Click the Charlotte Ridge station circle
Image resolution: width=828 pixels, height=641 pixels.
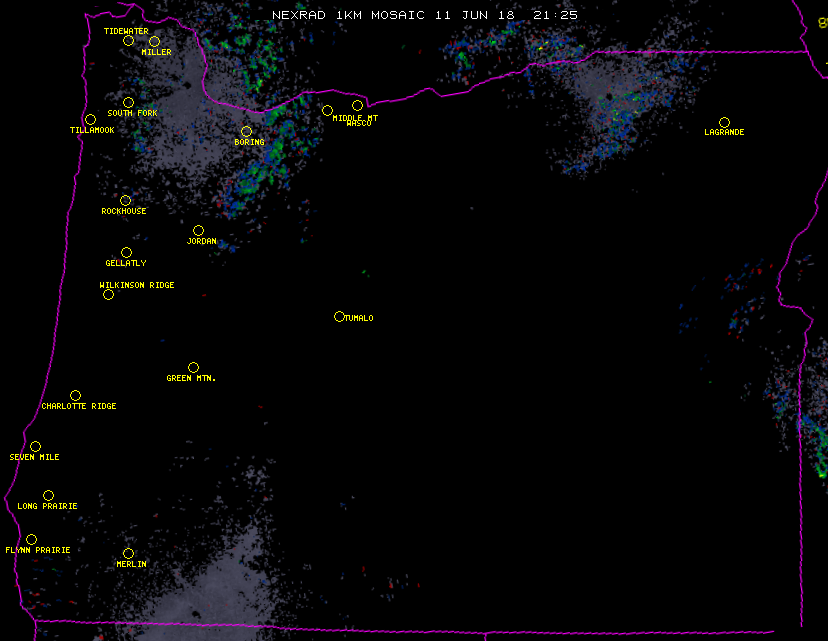pos(75,396)
